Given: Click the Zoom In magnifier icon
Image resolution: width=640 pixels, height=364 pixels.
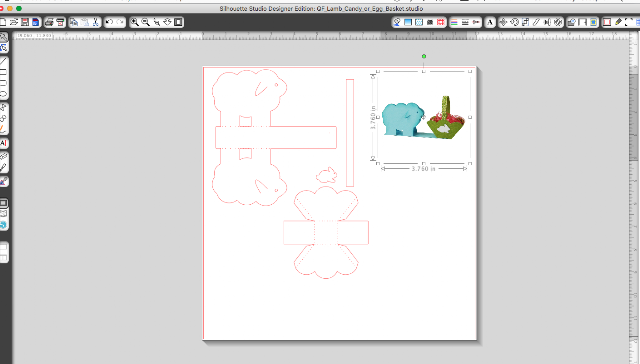Looking at the screenshot, I should point(134,22).
